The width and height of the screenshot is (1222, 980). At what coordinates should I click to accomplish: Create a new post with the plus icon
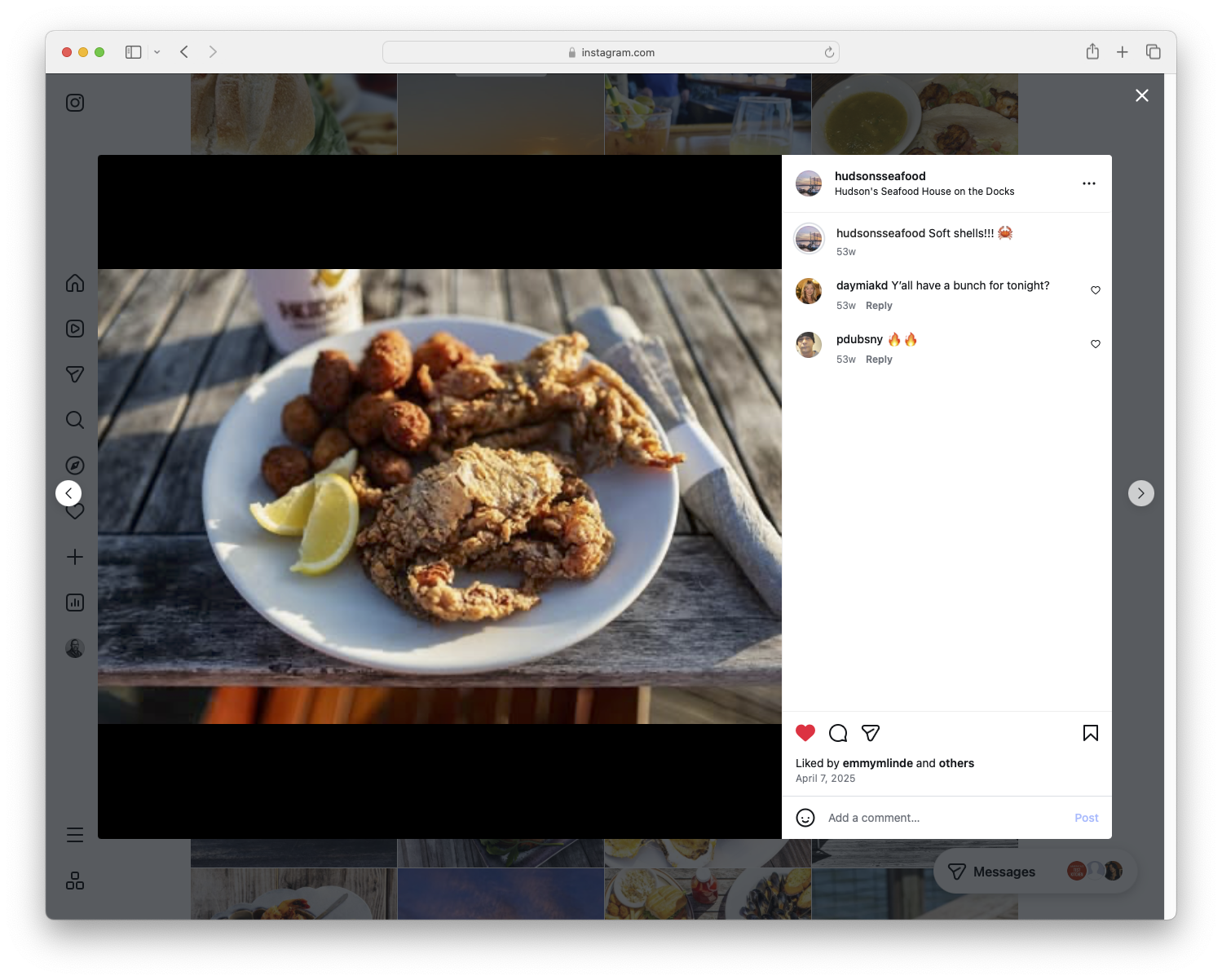click(74, 557)
